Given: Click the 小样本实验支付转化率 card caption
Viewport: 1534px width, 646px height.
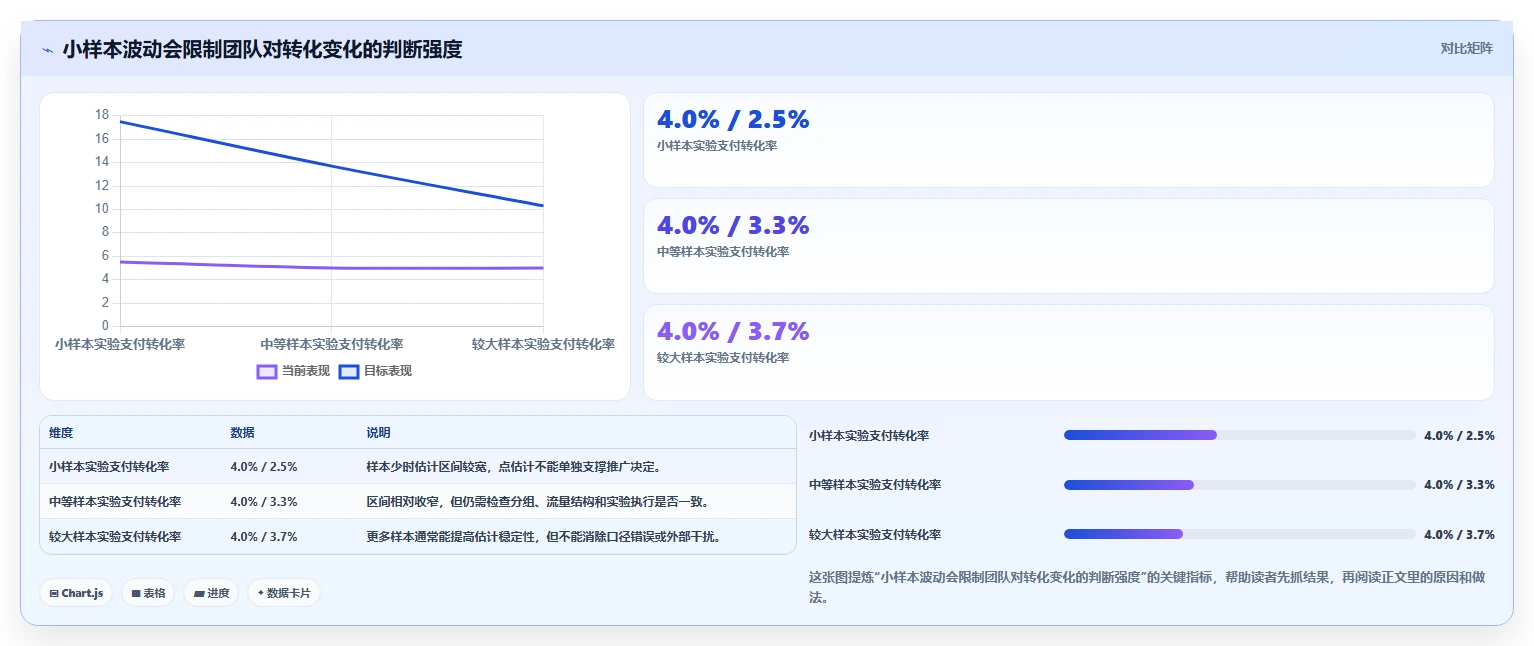Looking at the screenshot, I should click(717, 146).
